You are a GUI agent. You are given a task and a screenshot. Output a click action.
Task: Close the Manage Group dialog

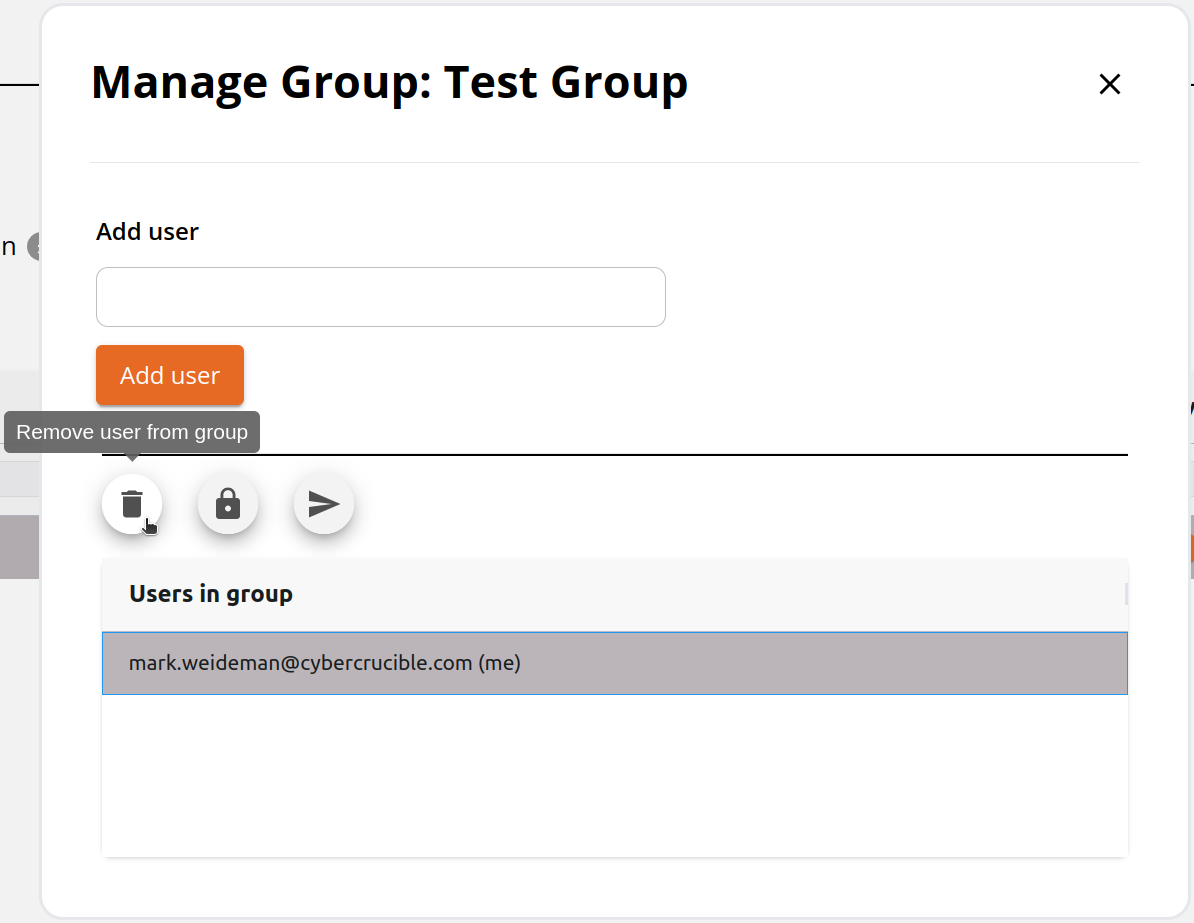tap(1109, 84)
